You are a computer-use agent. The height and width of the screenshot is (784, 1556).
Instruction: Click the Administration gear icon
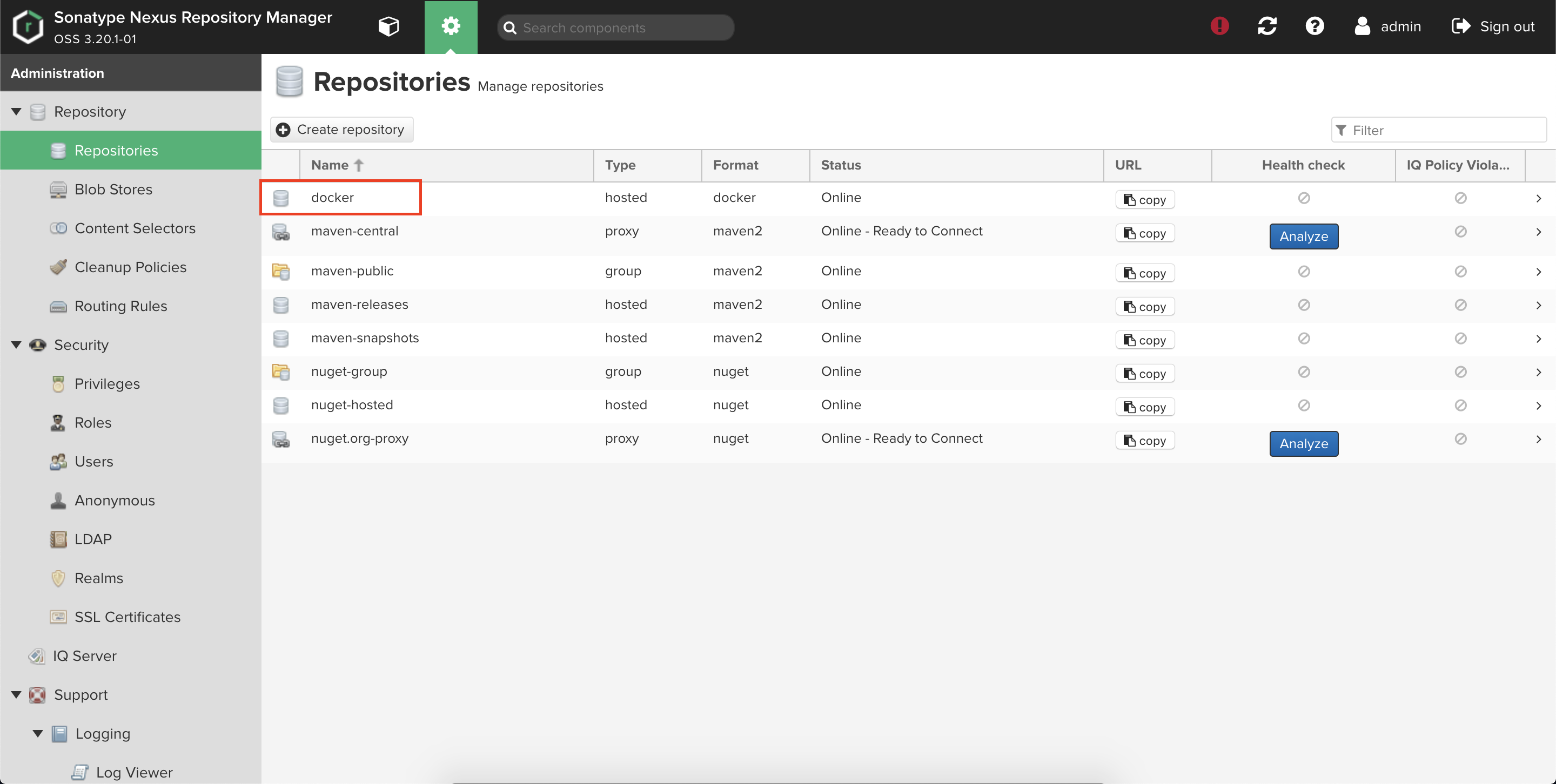coord(451,26)
